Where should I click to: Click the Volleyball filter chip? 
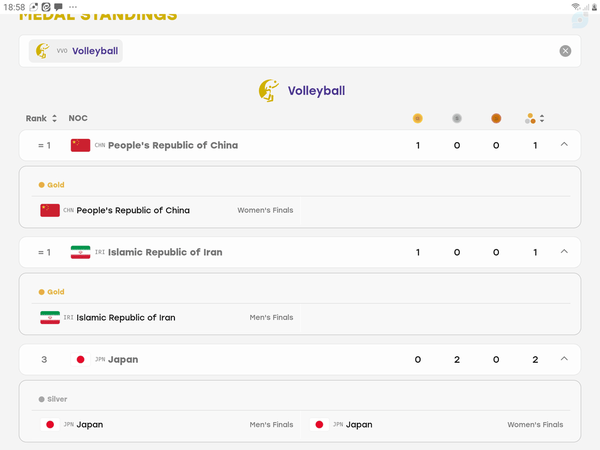point(76,51)
